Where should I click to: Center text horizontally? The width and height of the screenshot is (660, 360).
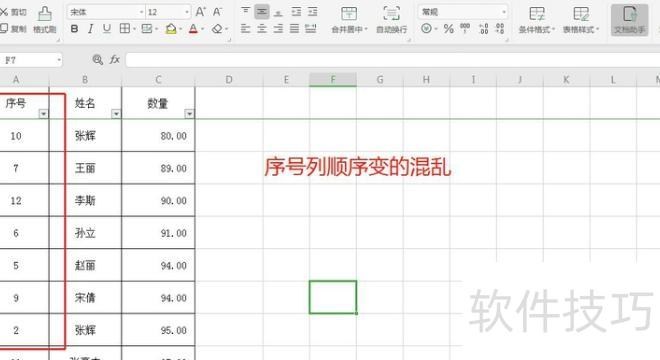tap(262, 29)
